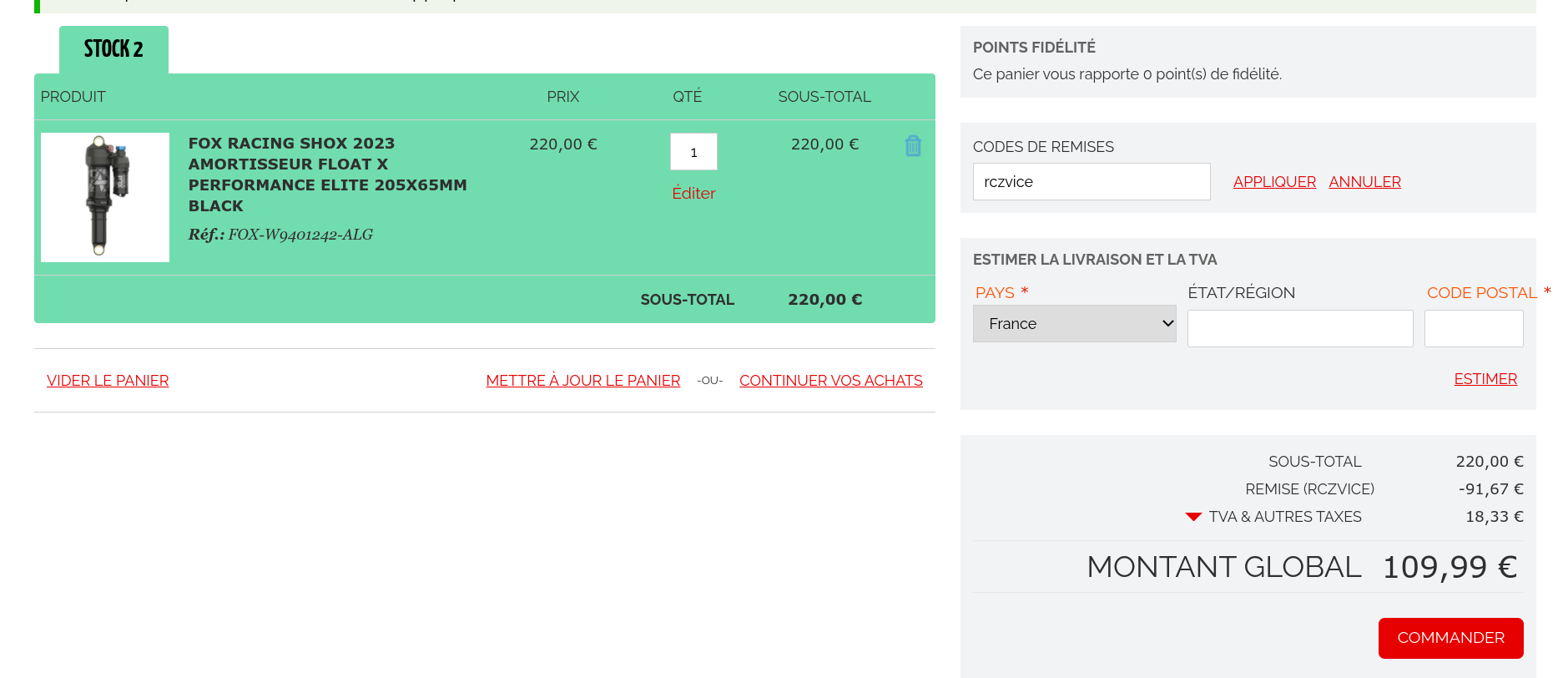Click the PRODUIT column header
Screen dimensions: 1568x678
tap(73, 97)
